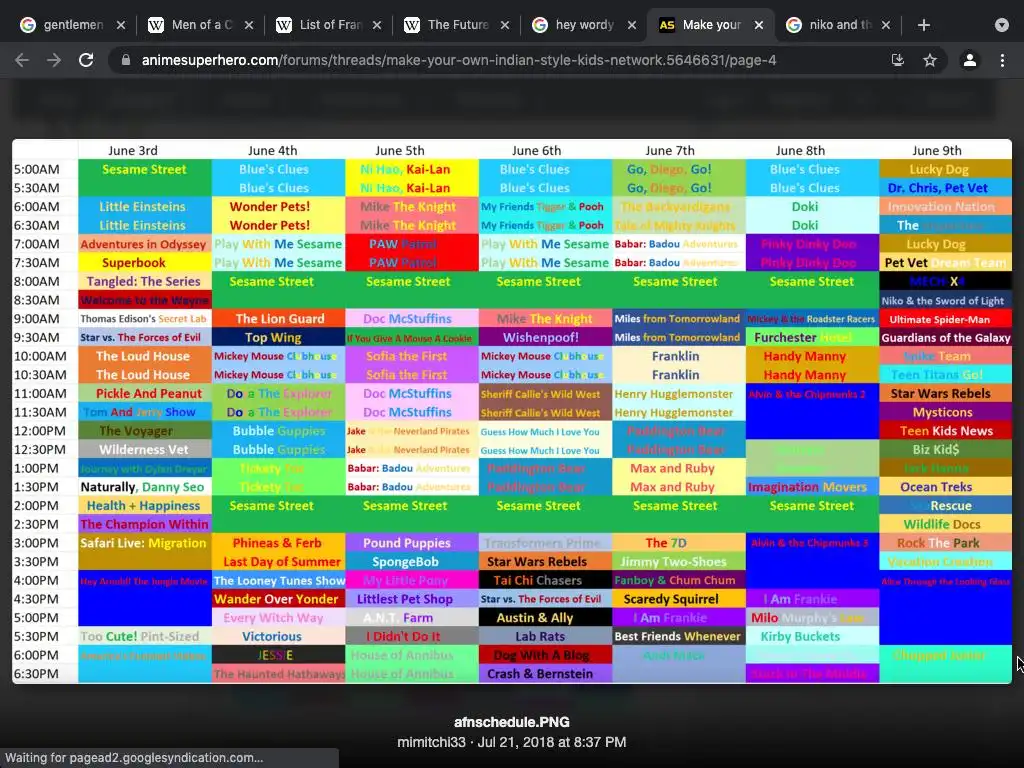Click the June 5th column header

[x=400, y=150]
